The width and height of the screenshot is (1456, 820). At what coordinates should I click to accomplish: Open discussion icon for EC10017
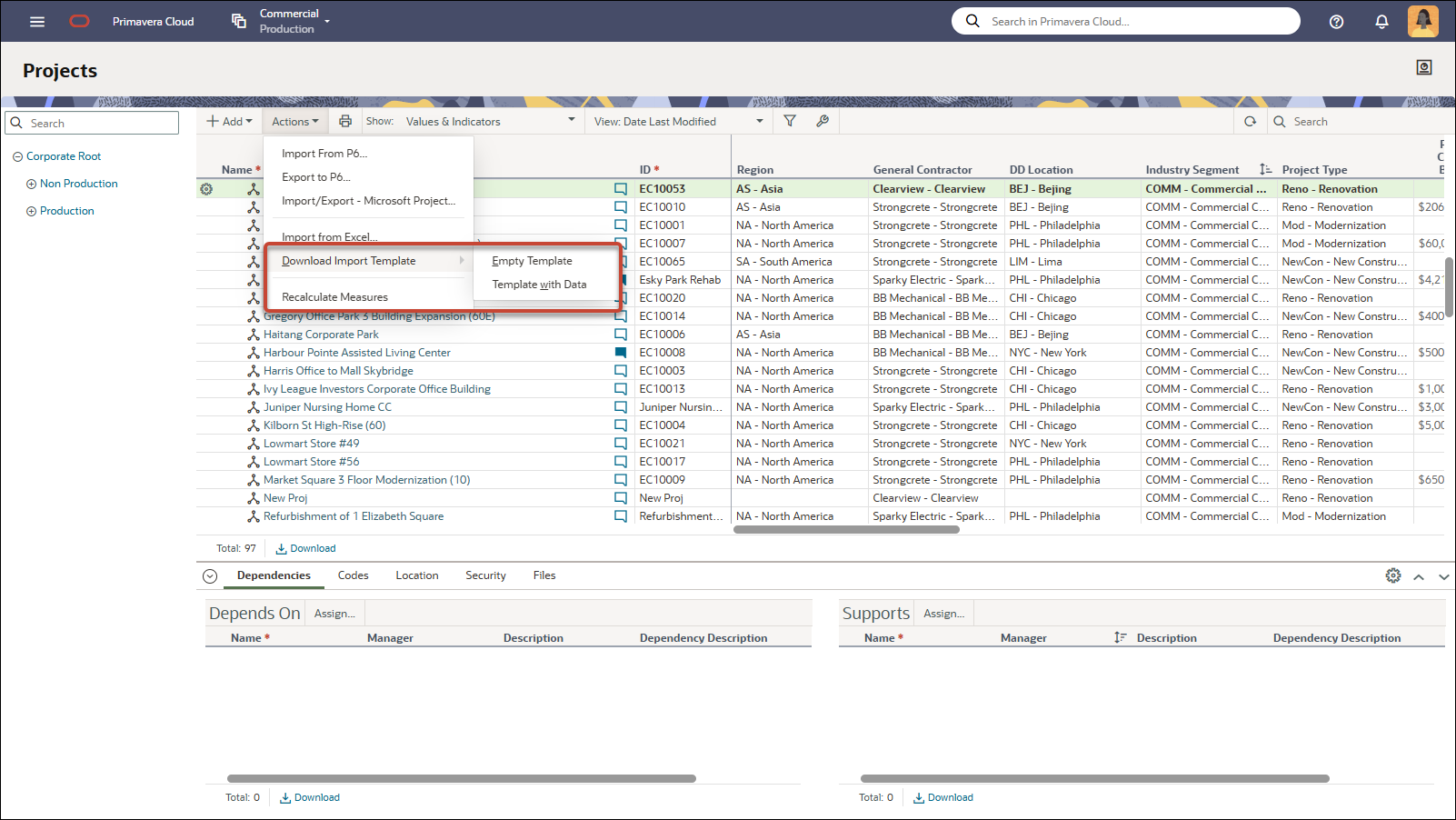pos(621,462)
